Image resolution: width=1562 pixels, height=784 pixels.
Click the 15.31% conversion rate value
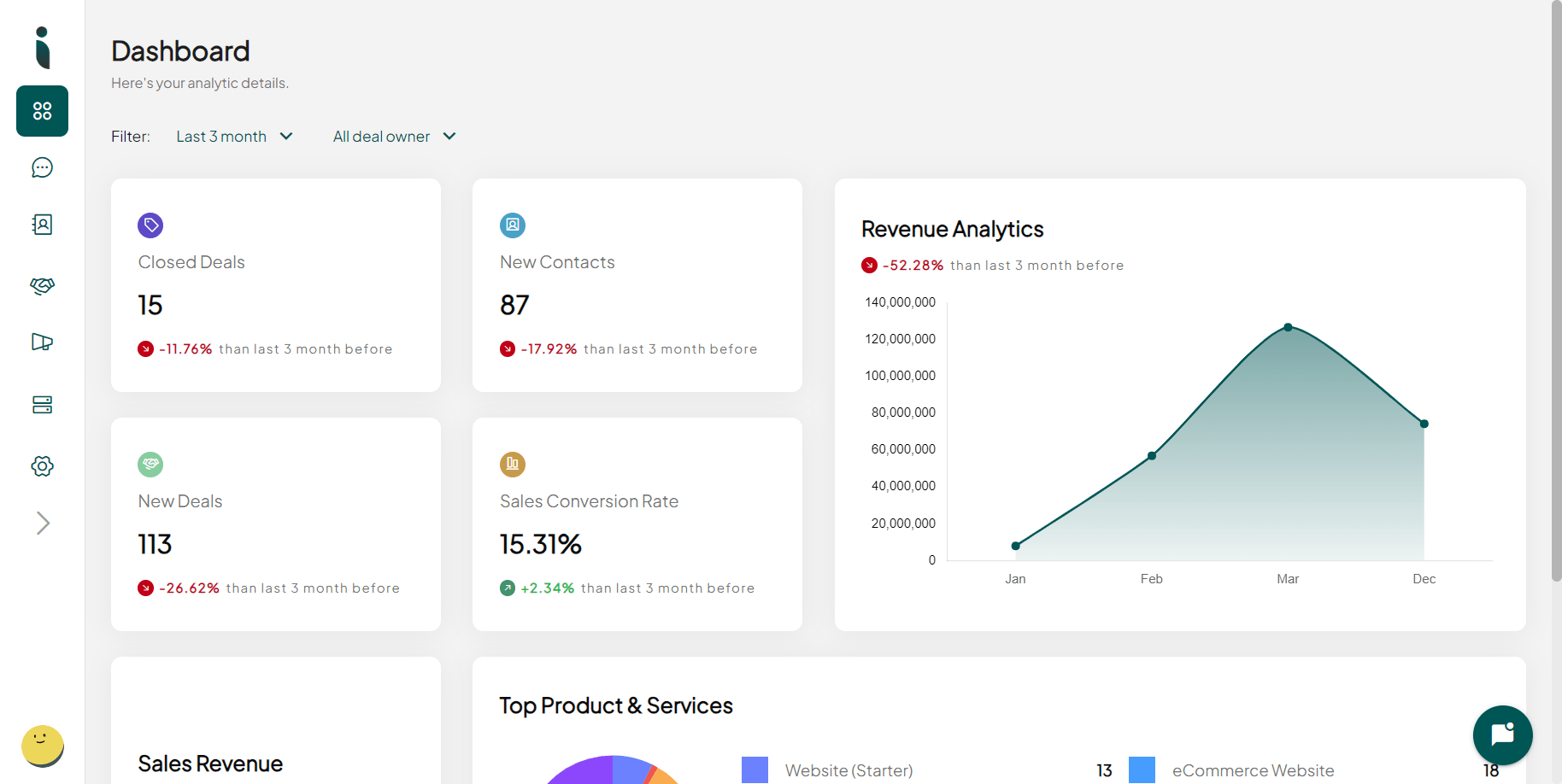541,544
